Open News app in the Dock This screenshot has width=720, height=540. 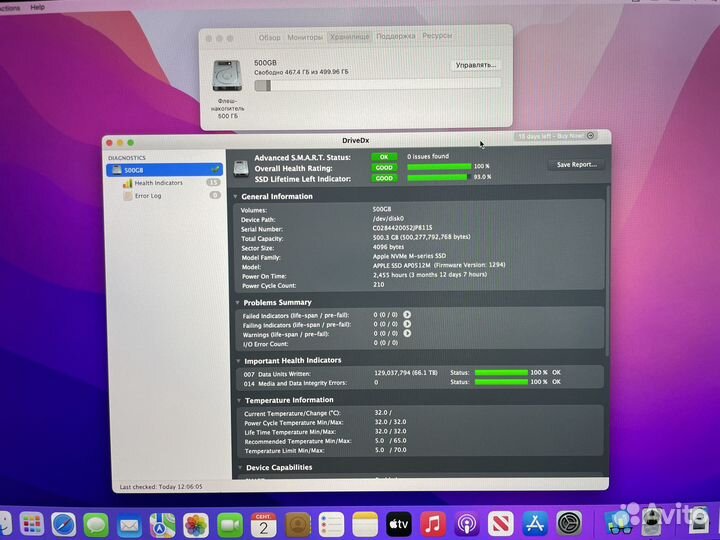click(x=501, y=523)
